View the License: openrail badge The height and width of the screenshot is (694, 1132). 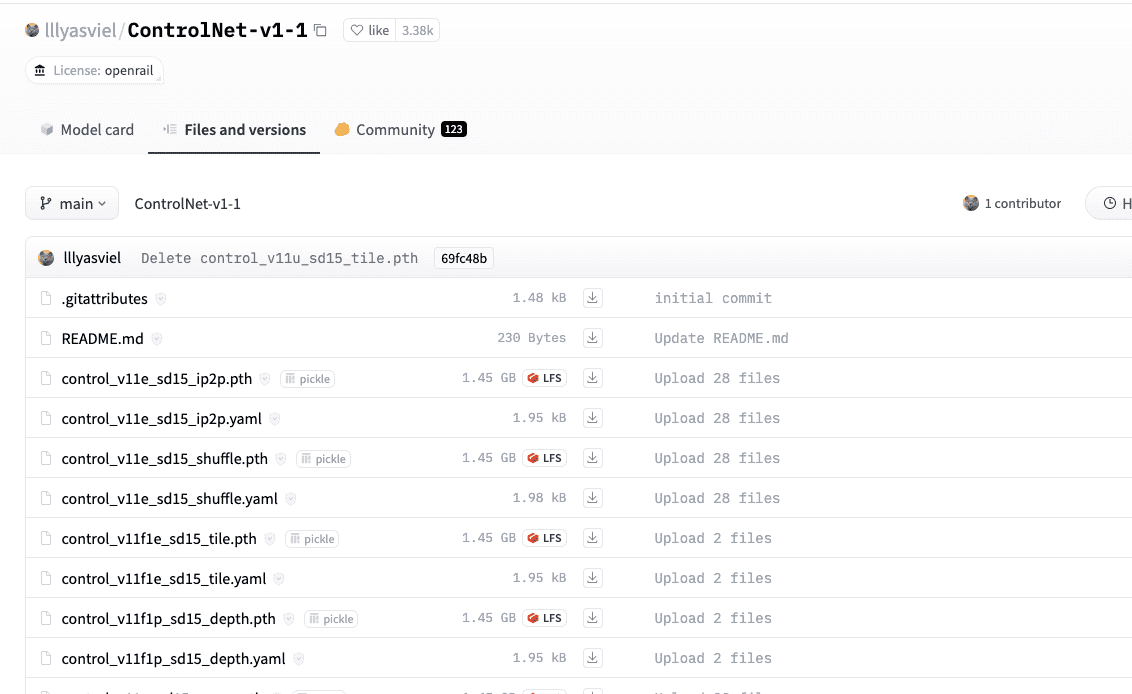94,70
